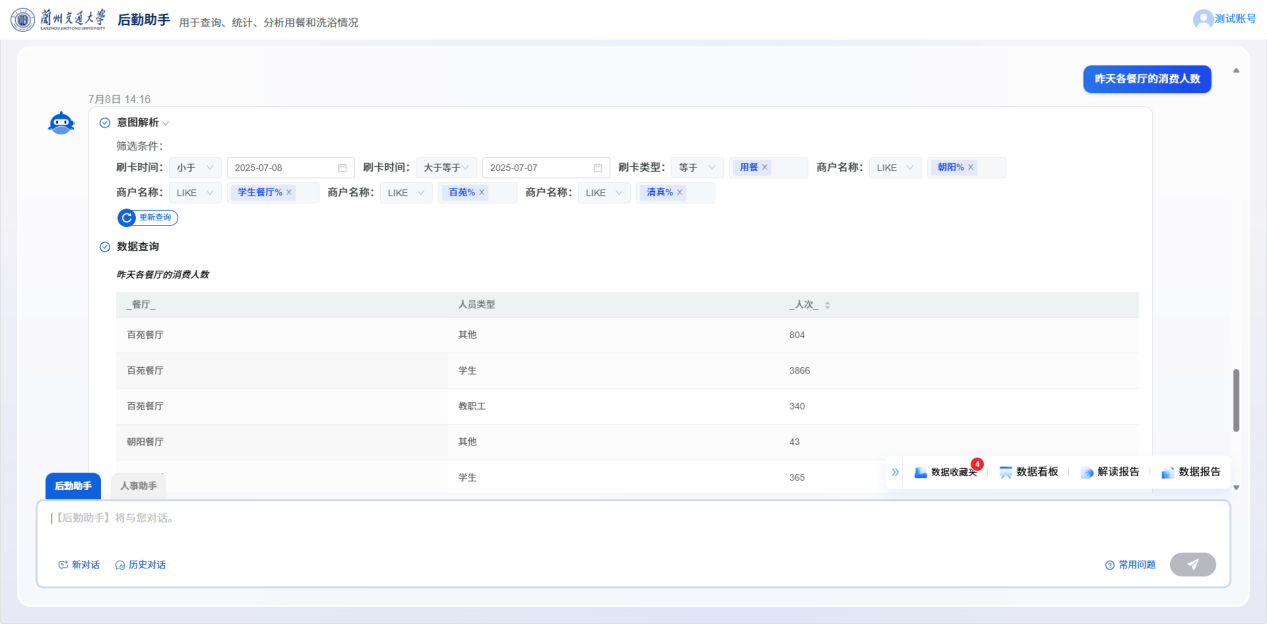Remove the 朝阳% merchant tag
Viewport: 1267px width, 624px height.
(x=970, y=167)
